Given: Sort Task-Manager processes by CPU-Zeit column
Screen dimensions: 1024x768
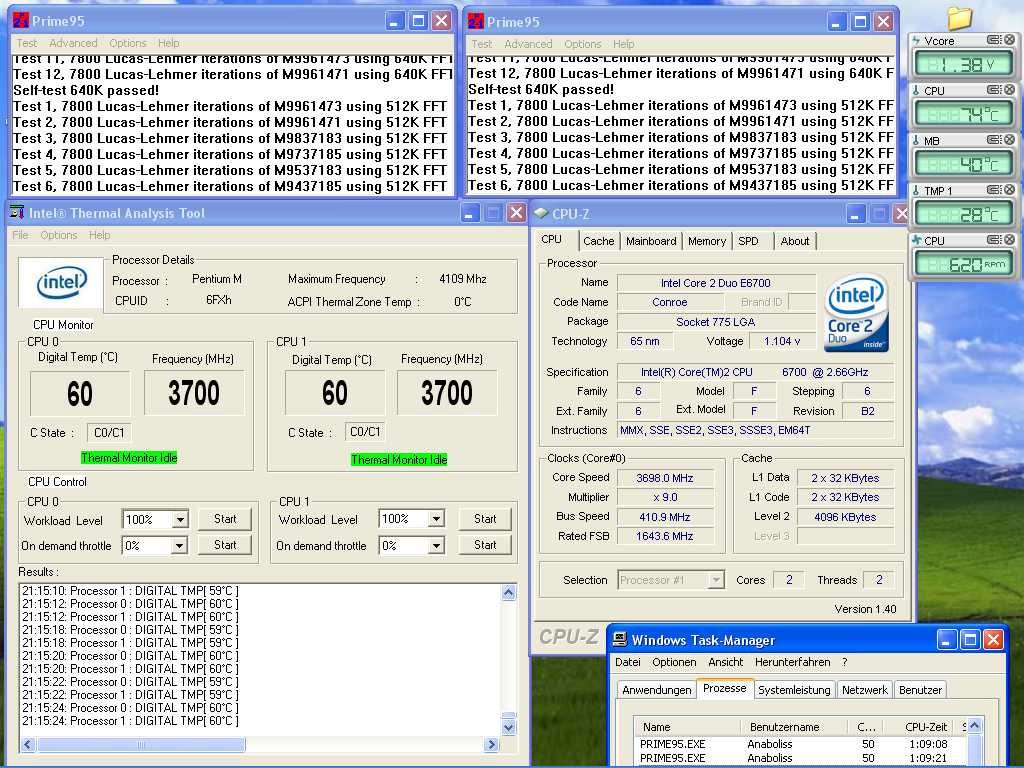Looking at the screenshot, I should tap(918, 727).
